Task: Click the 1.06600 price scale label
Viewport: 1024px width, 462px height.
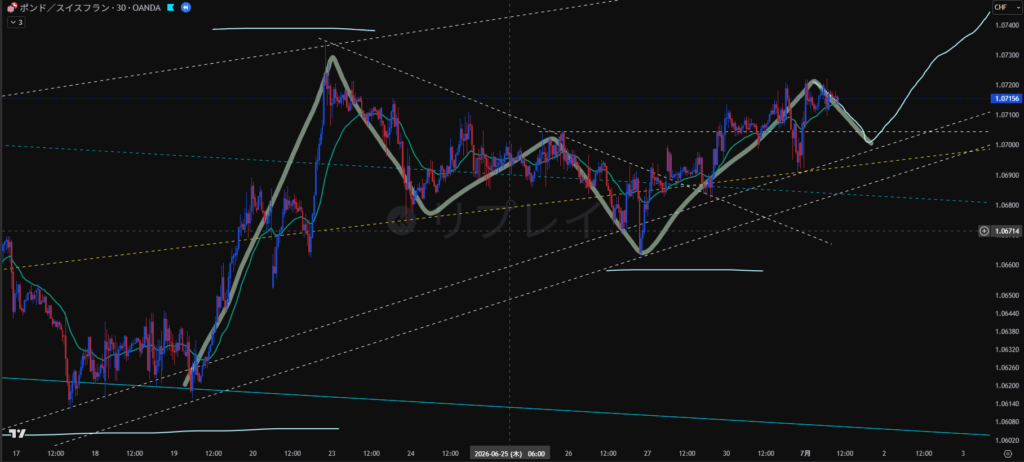Action: [x=1006, y=265]
